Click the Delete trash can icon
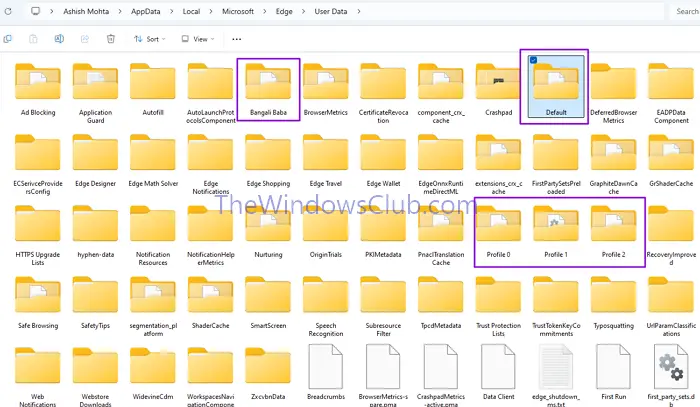 [x=111, y=39]
